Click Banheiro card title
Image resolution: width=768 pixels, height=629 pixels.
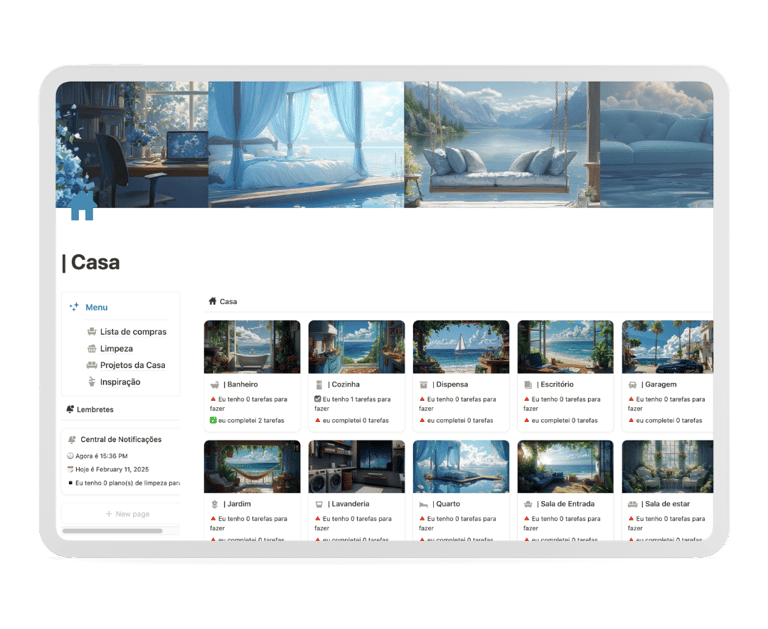(x=240, y=385)
